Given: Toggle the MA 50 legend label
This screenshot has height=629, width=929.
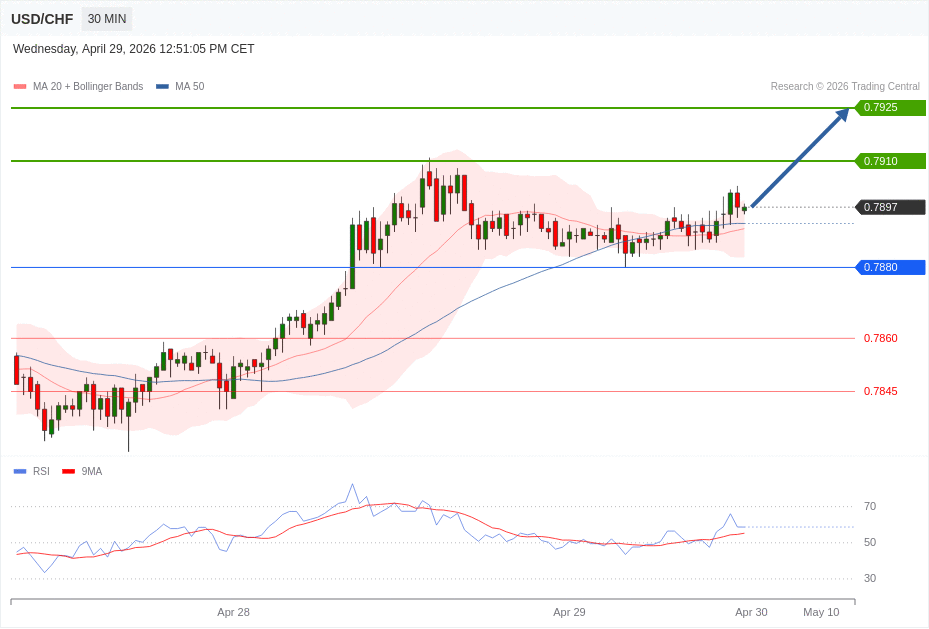Looking at the screenshot, I should [189, 87].
